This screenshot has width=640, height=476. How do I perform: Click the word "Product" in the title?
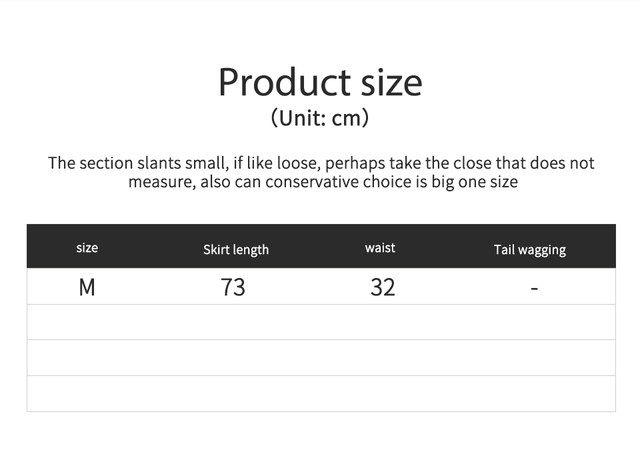pos(279,82)
